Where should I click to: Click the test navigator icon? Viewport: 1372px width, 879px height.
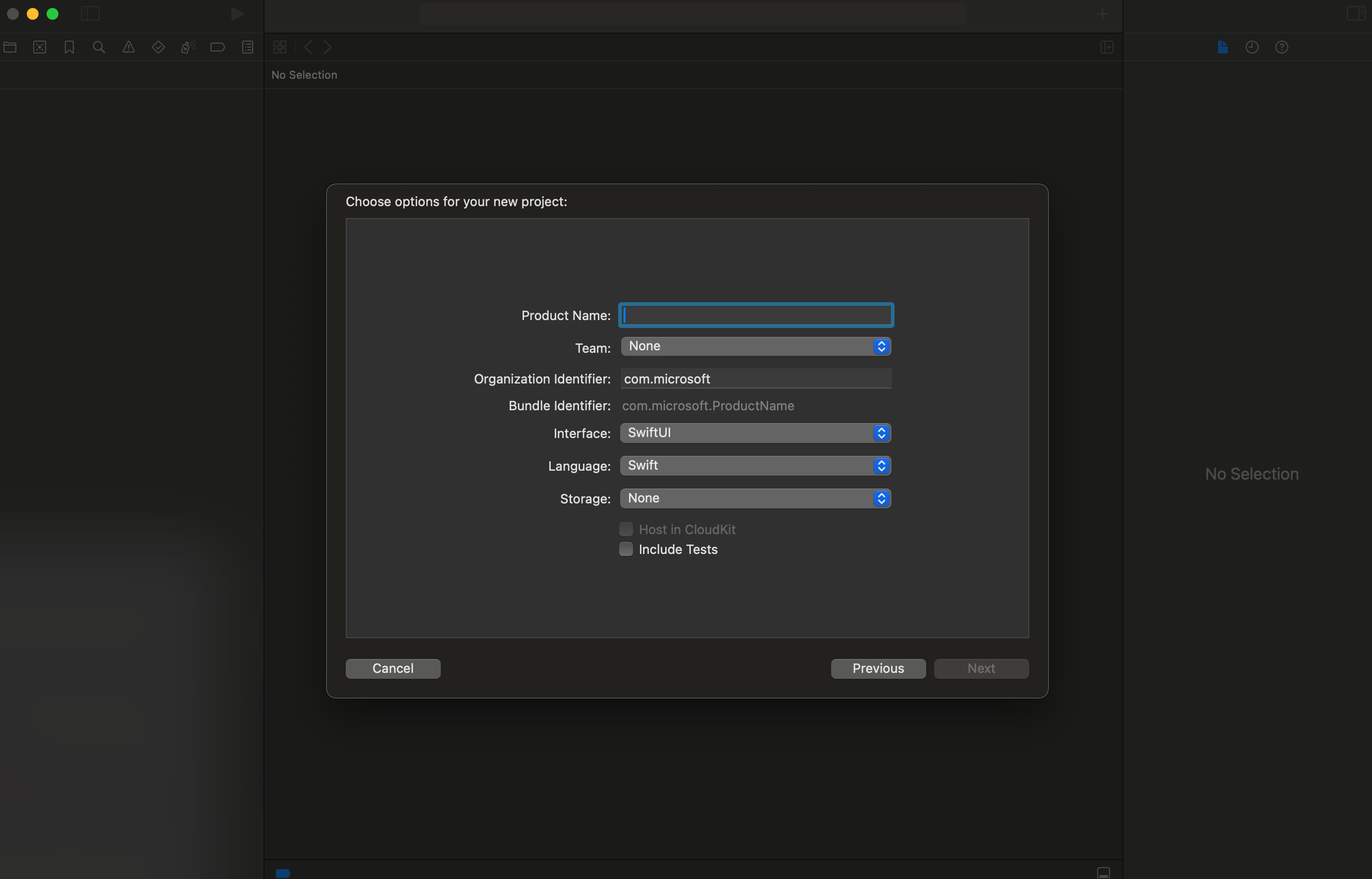[x=157, y=47]
